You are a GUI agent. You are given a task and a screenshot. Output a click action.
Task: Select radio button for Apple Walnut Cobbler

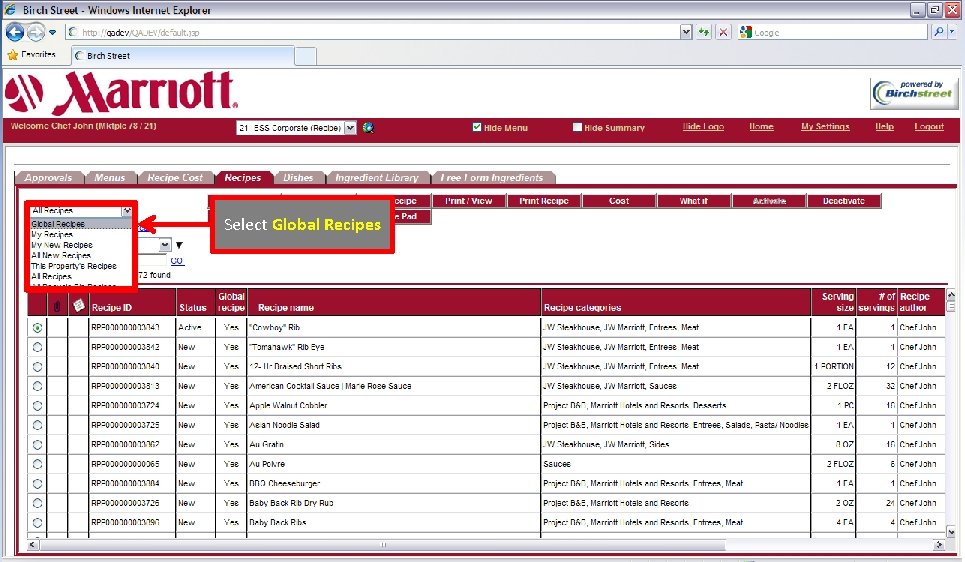coord(38,406)
